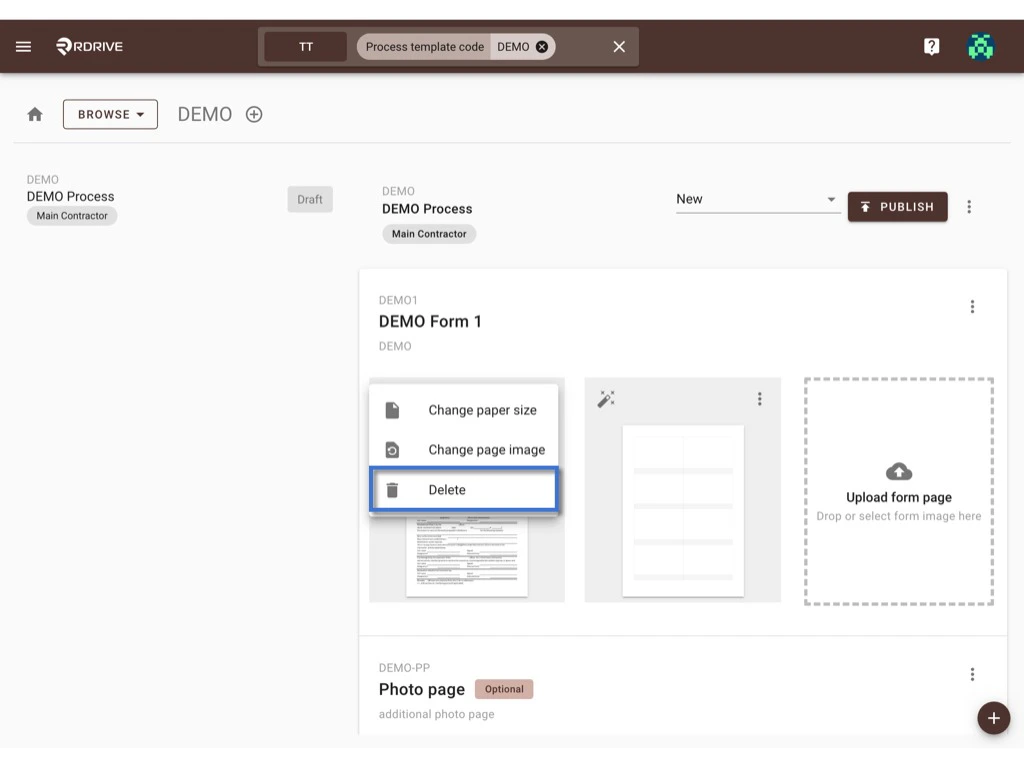Open DEMO Form 1 overflow menu

pyautogui.click(x=972, y=306)
